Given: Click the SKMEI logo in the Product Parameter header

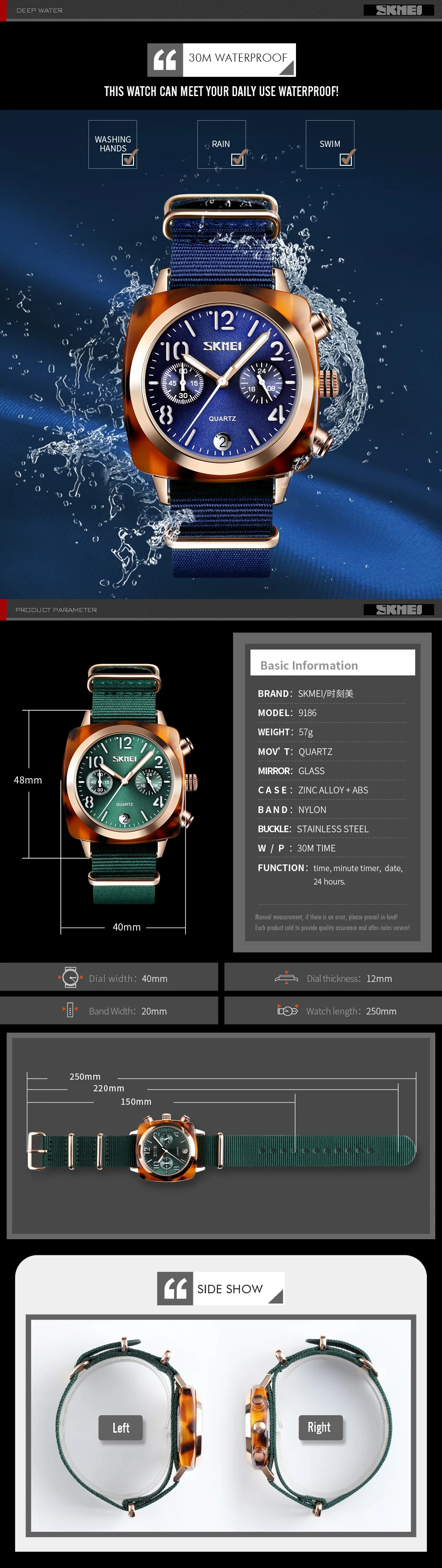Looking at the screenshot, I should [x=398, y=609].
